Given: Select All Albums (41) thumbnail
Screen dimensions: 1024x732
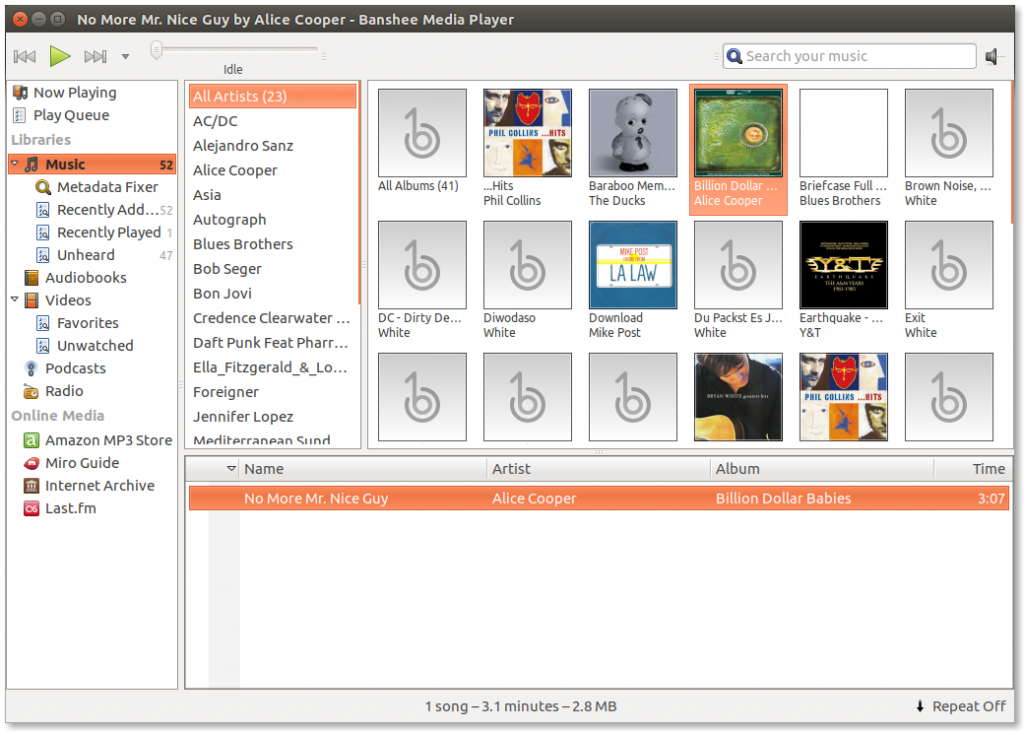Looking at the screenshot, I should (422, 133).
